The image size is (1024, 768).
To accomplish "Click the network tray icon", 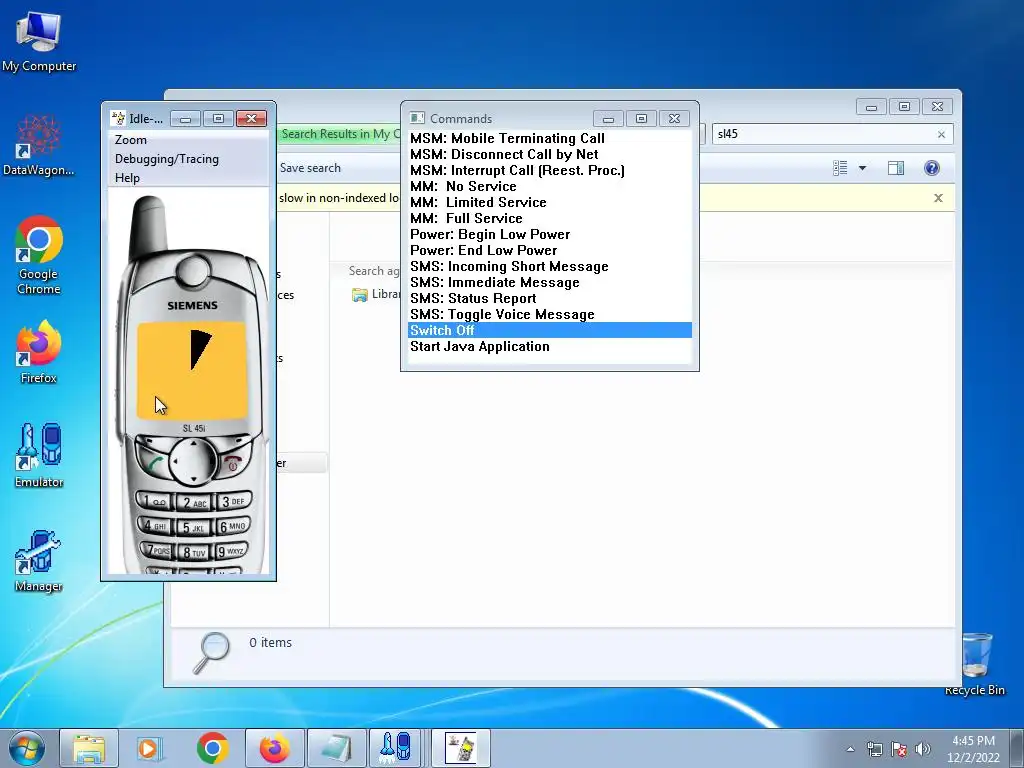I will tap(874, 749).
